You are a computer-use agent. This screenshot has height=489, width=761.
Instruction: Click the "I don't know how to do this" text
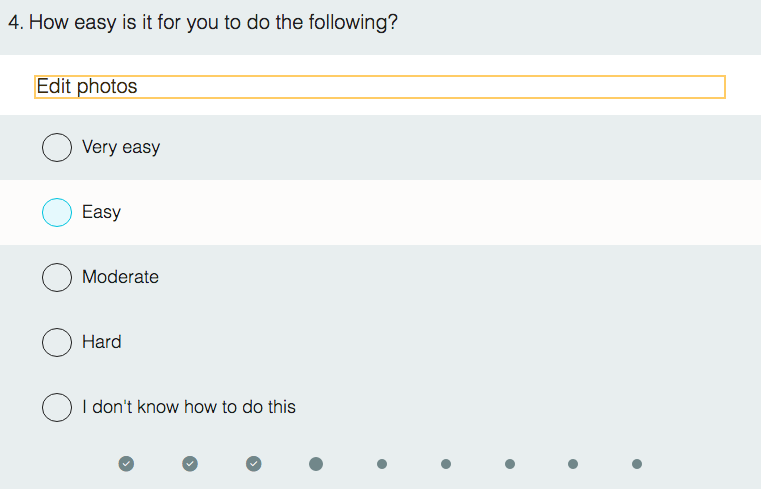point(189,407)
